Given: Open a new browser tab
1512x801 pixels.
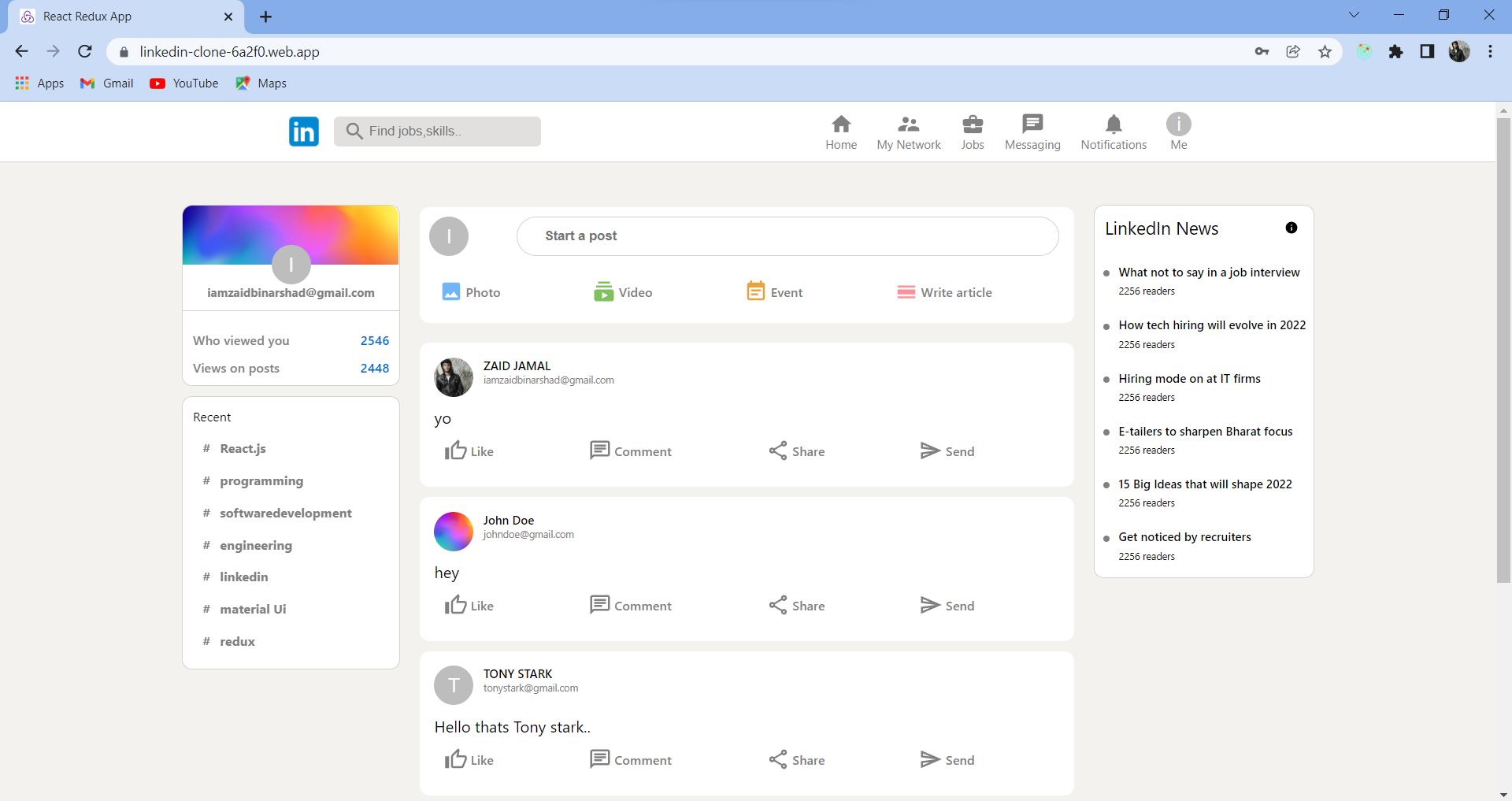Looking at the screenshot, I should (x=266, y=17).
